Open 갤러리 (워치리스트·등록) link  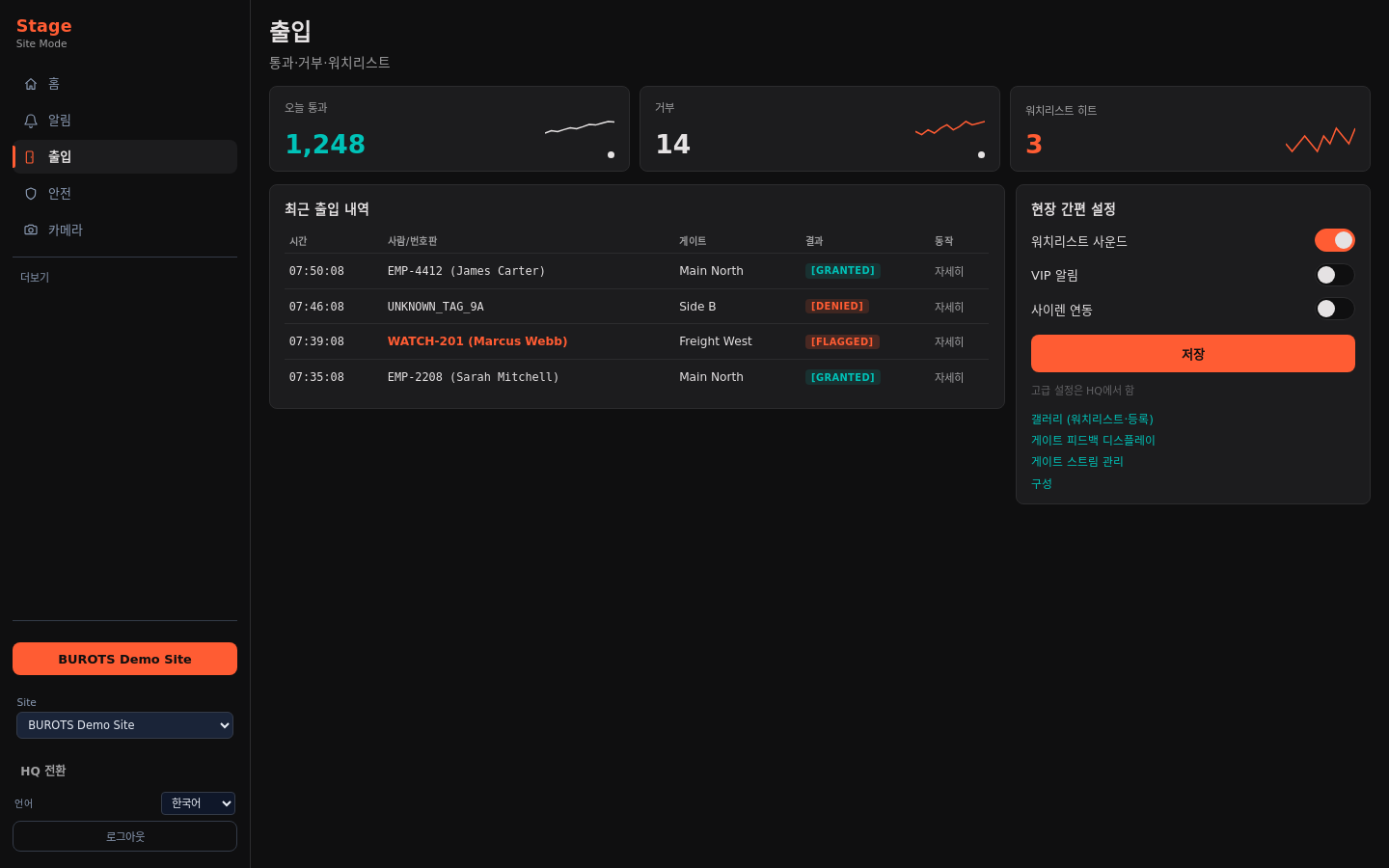(x=1092, y=420)
